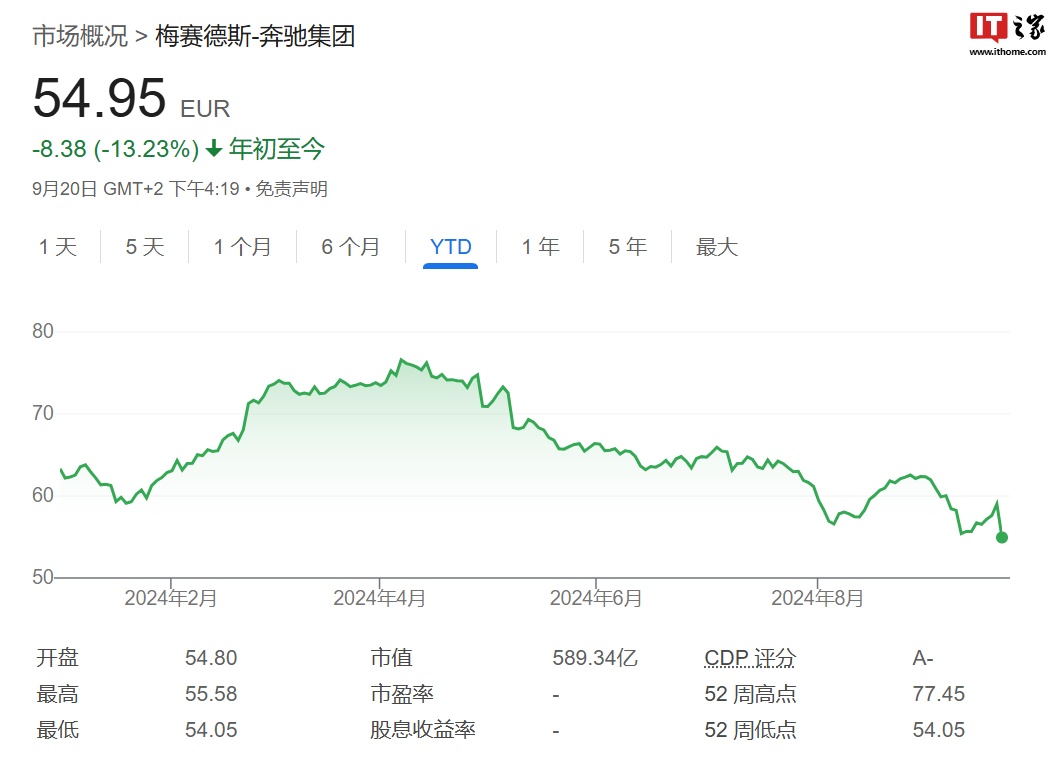This screenshot has height=759, width=1059.
Task: Select the 1 天 time range tab
Action: (x=58, y=246)
